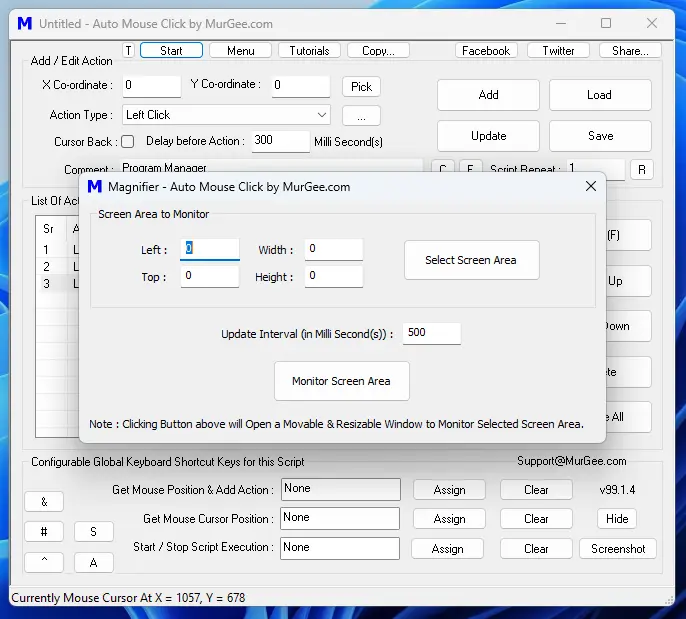Click the Hide button
The width and height of the screenshot is (686, 619).
point(617,519)
